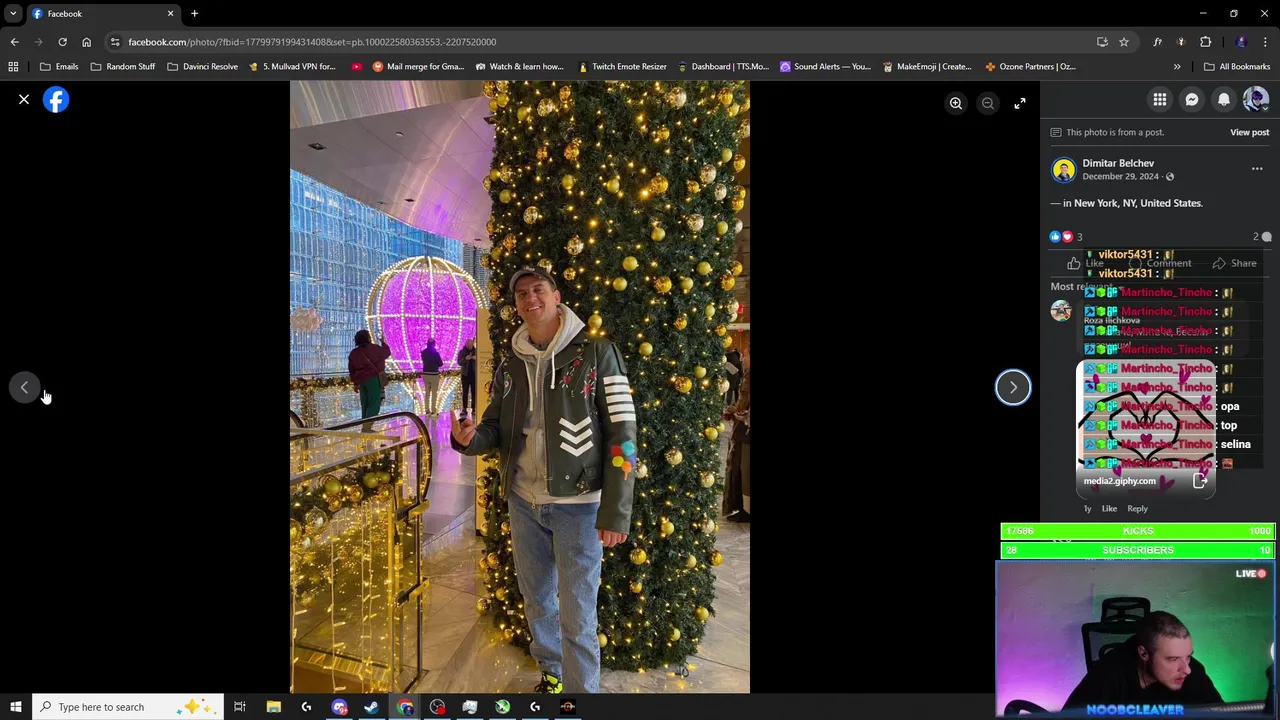Open File Explorer from taskbar

[273, 707]
